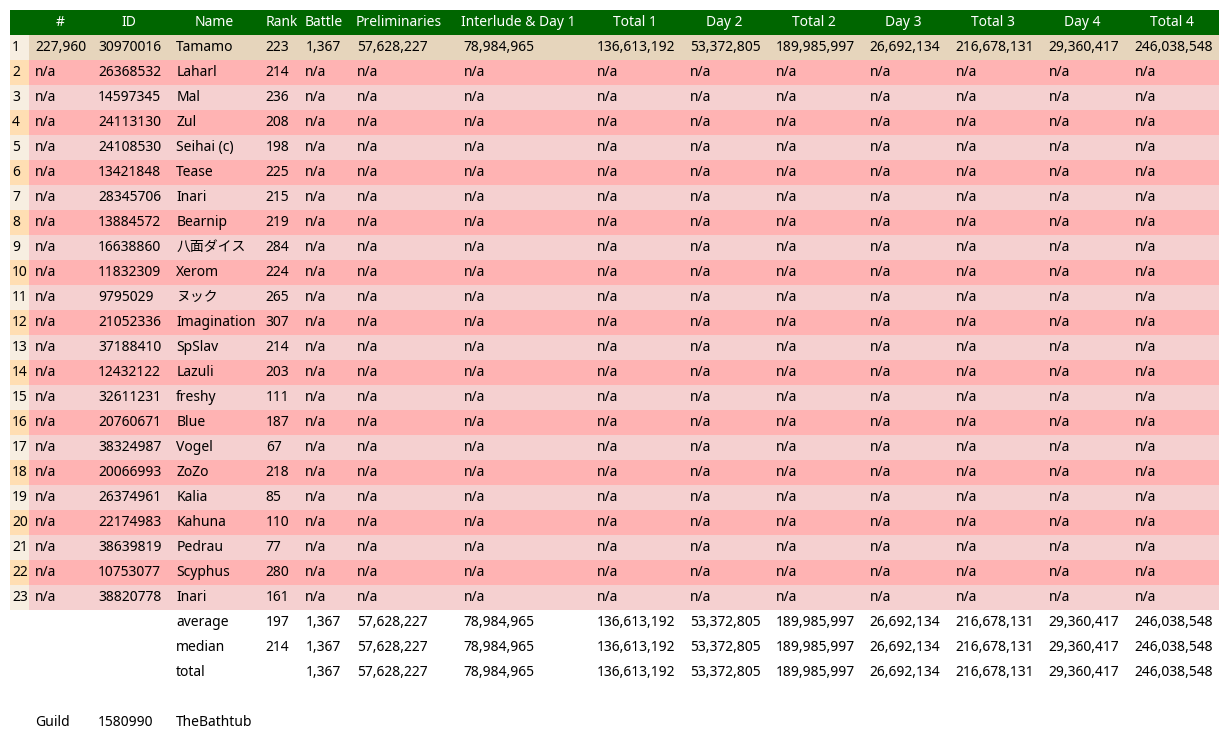The height and width of the screenshot is (745, 1229).
Task: Select the Name column header
Action: tap(214, 21)
